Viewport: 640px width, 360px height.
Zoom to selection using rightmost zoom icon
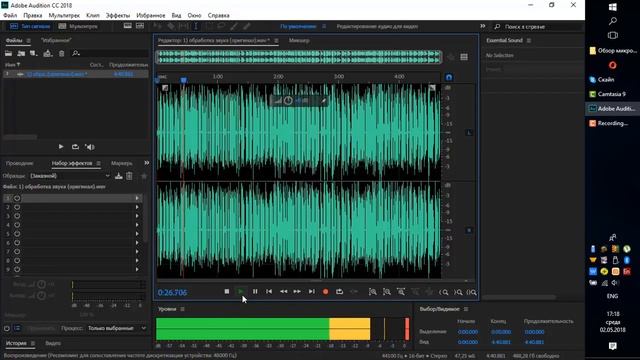[x=471, y=292]
